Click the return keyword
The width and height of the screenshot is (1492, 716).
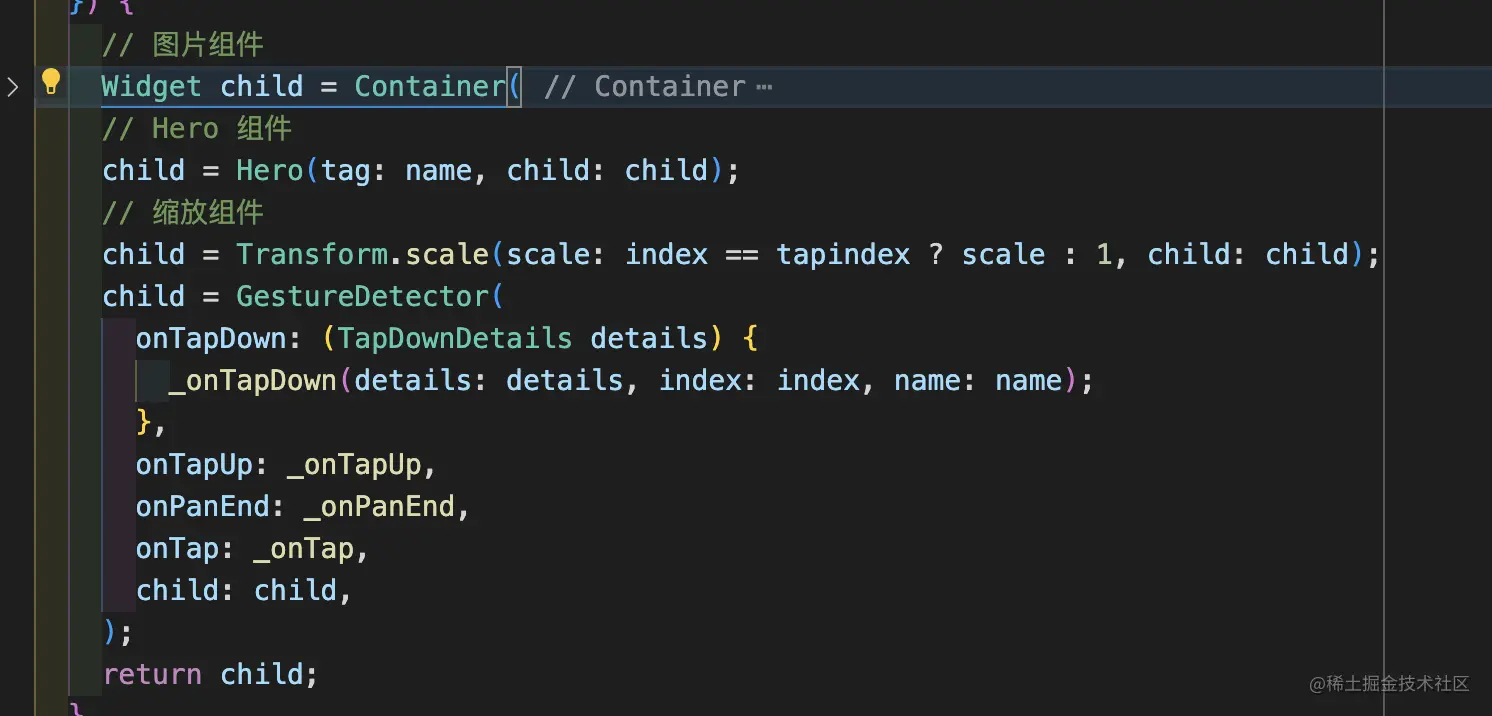(x=152, y=675)
